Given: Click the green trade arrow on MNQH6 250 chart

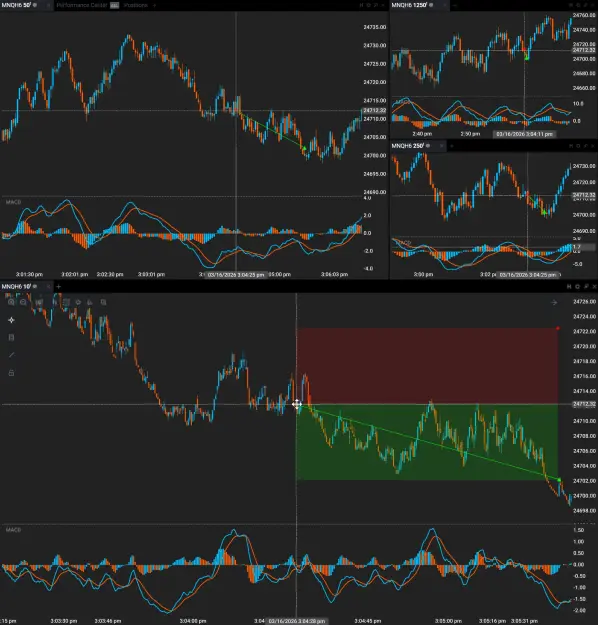Looking at the screenshot, I should pyautogui.click(x=544, y=213).
